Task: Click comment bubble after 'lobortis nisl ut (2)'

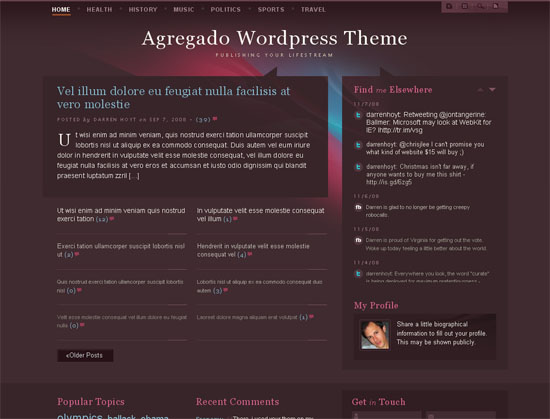Action: tap(77, 254)
